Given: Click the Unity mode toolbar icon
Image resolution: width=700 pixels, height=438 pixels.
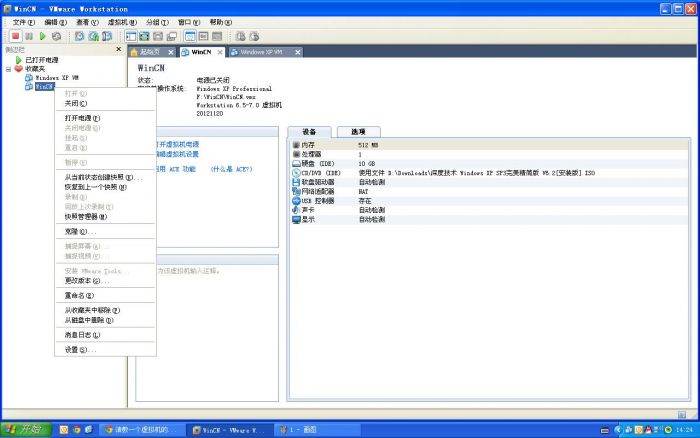Looking at the screenshot, I should click(x=172, y=36).
